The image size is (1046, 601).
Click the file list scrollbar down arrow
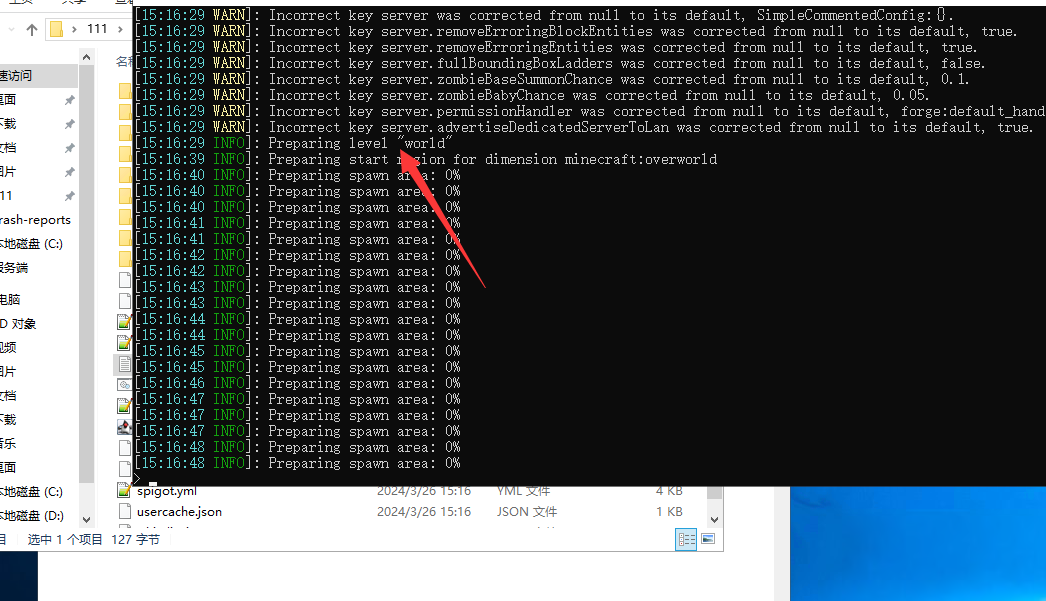point(714,518)
